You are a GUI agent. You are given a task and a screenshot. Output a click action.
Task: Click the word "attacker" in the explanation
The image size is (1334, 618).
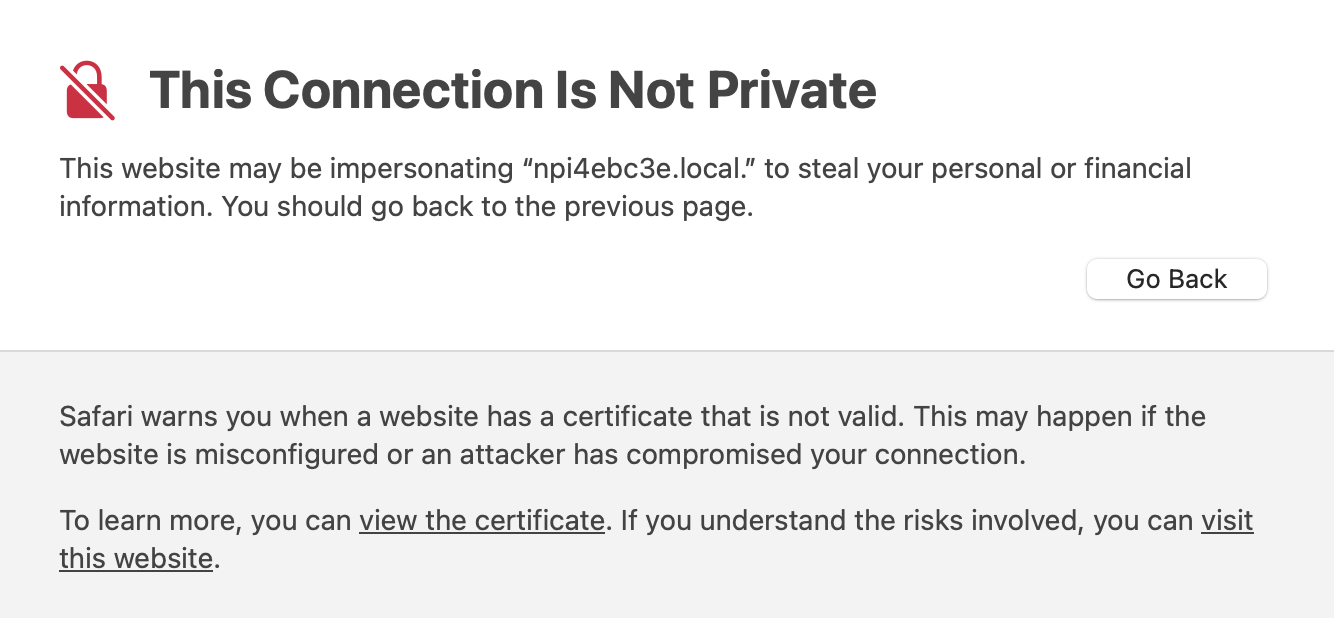pyautogui.click(x=512, y=455)
